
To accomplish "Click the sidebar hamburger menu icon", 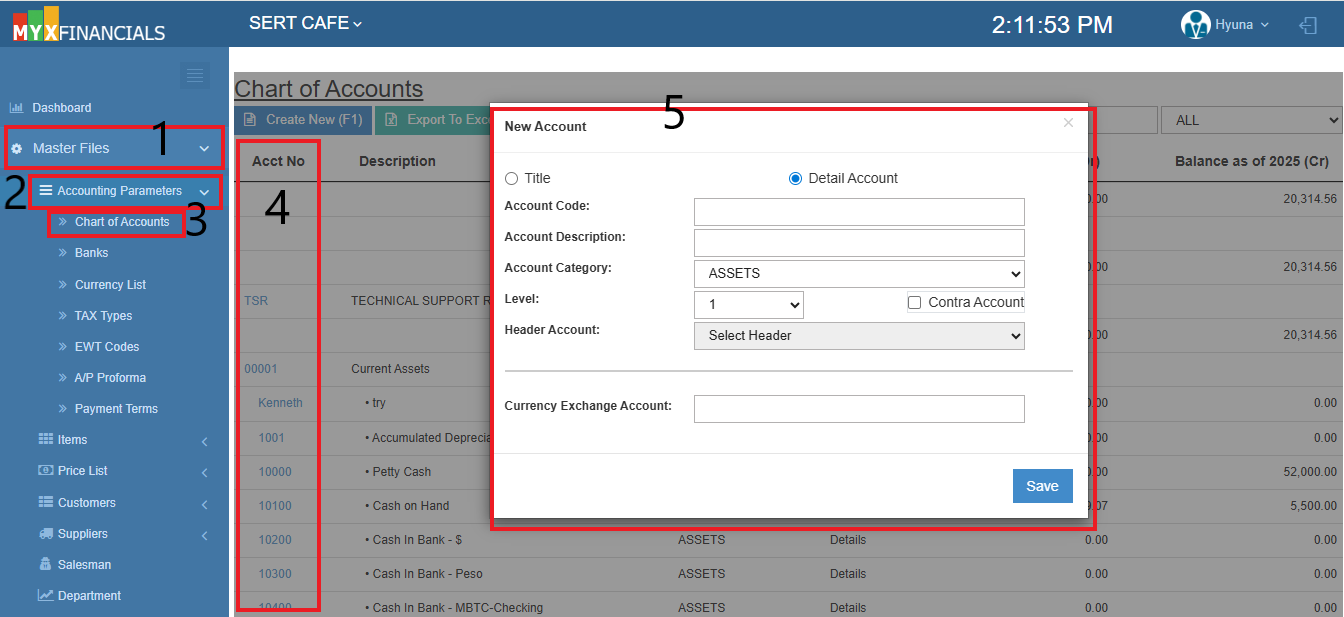I will point(195,75).
